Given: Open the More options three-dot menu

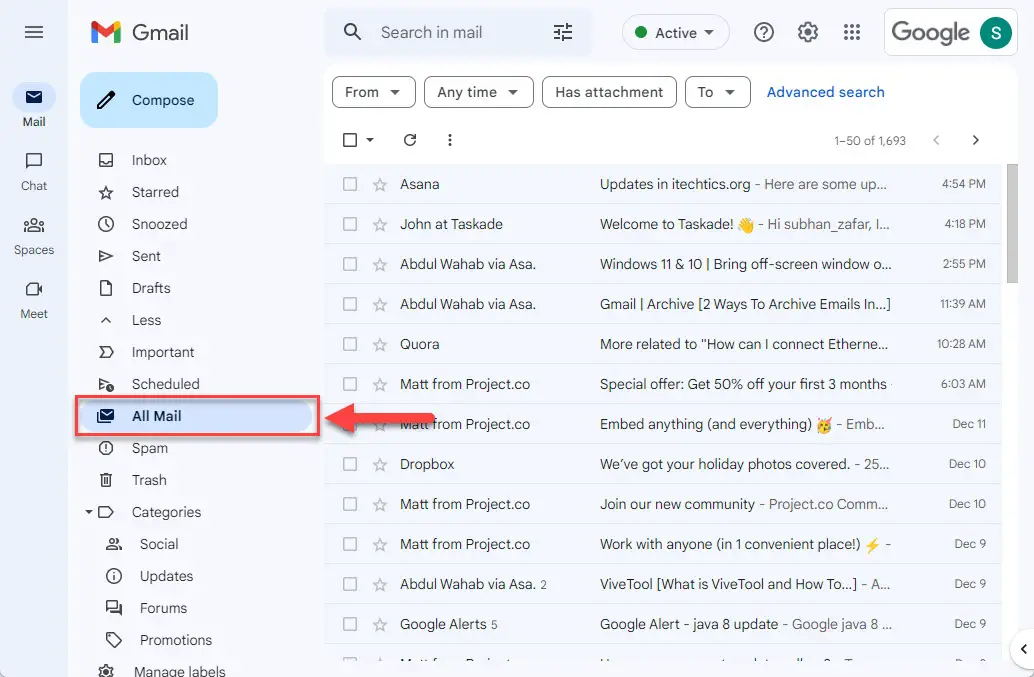Looking at the screenshot, I should tap(450, 140).
